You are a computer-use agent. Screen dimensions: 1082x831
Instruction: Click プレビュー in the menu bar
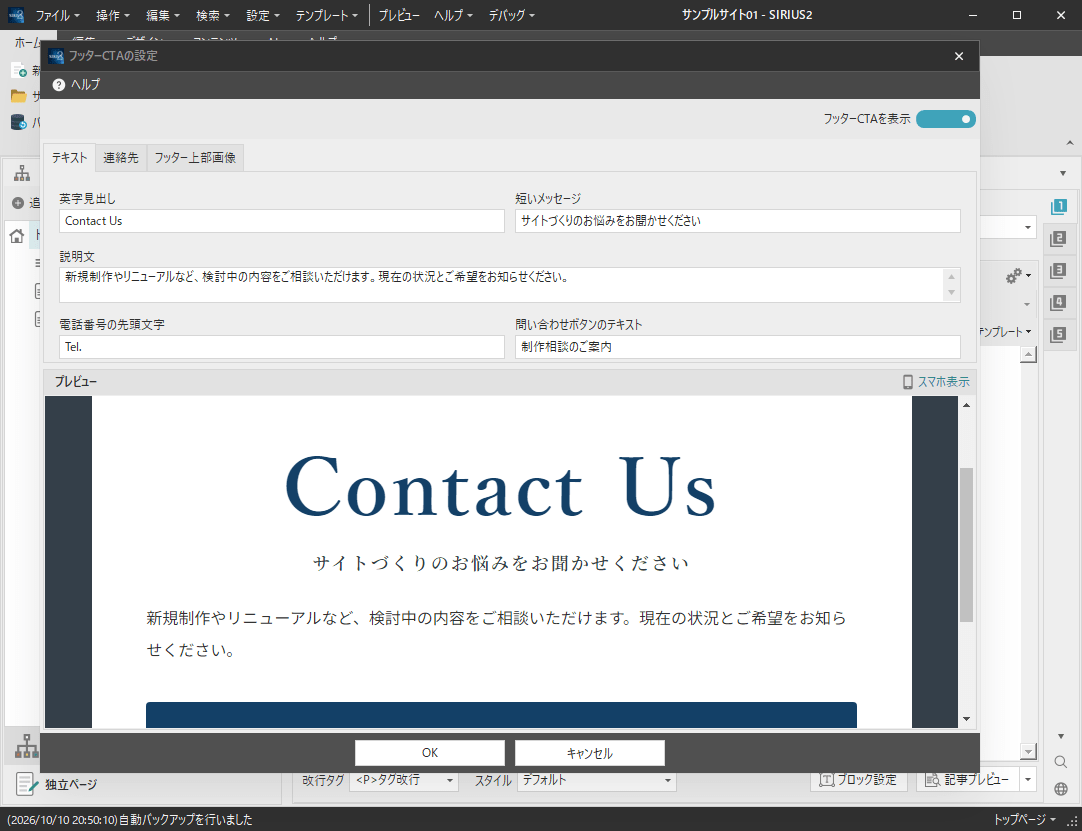pyautogui.click(x=399, y=15)
